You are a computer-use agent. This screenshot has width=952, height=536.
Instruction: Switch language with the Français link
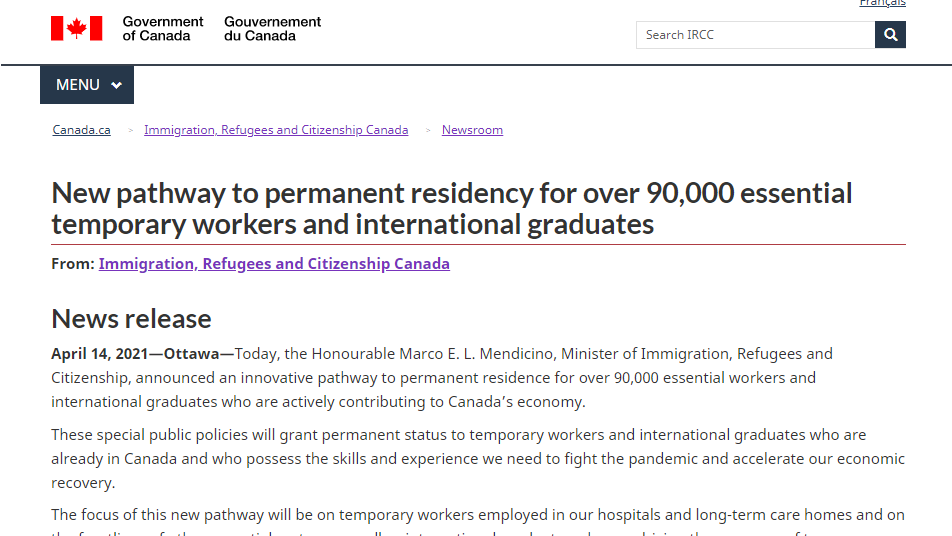click(x=882, y=3)
